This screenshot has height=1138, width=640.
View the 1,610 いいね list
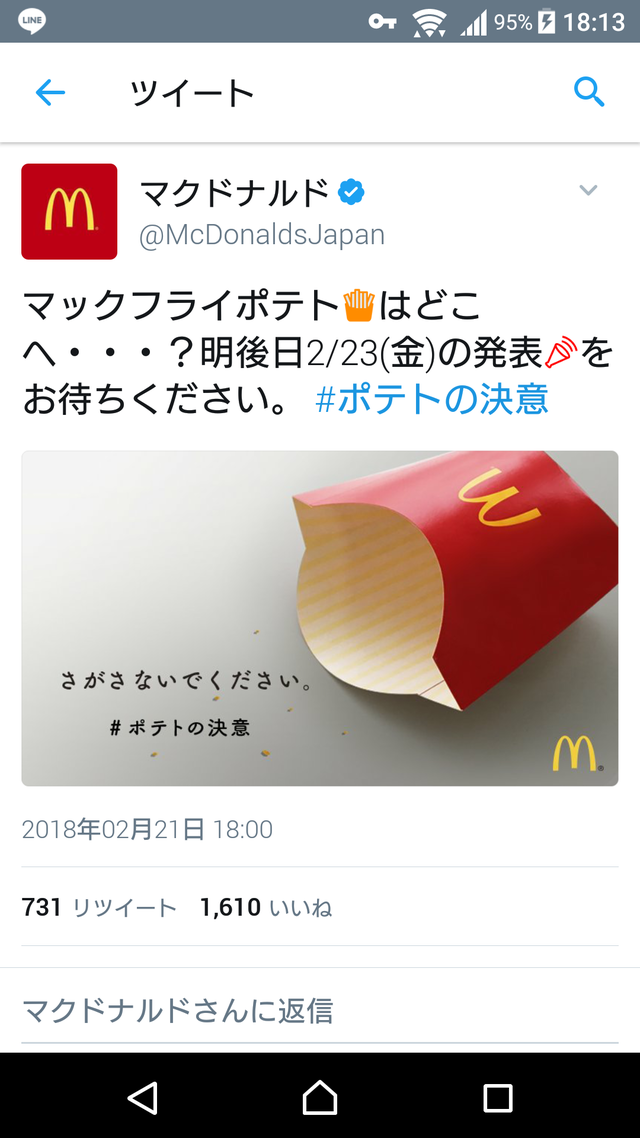pos(266,907)
